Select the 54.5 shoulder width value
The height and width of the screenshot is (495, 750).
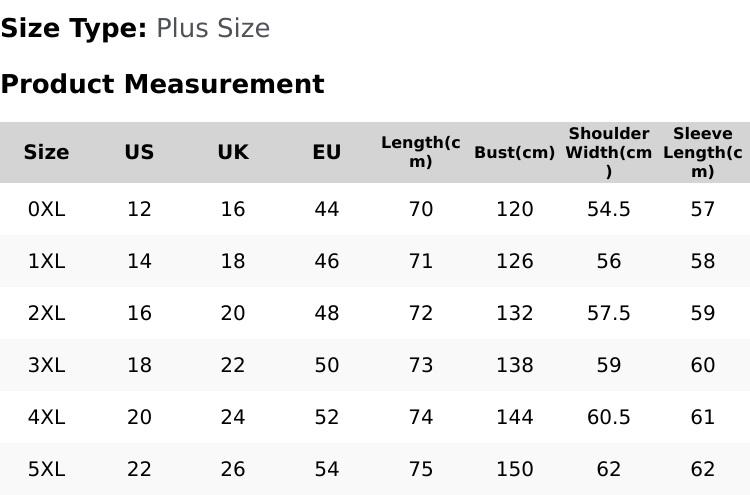coord(609,209)
